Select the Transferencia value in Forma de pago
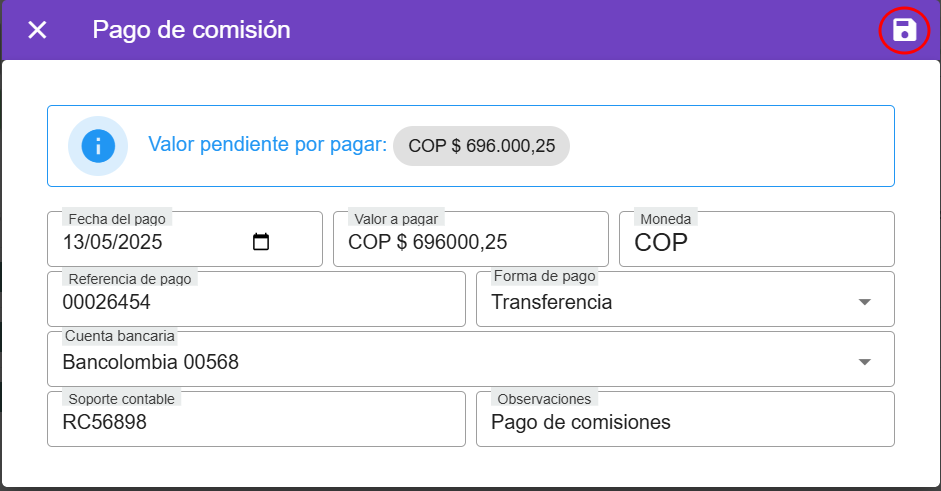The image size is (941, 491). coord(552,302)
